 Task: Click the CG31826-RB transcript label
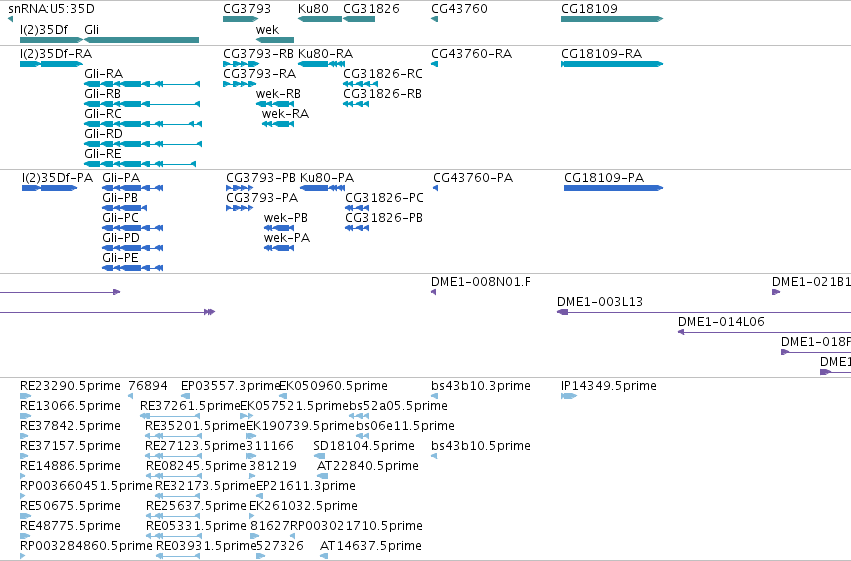382,94
